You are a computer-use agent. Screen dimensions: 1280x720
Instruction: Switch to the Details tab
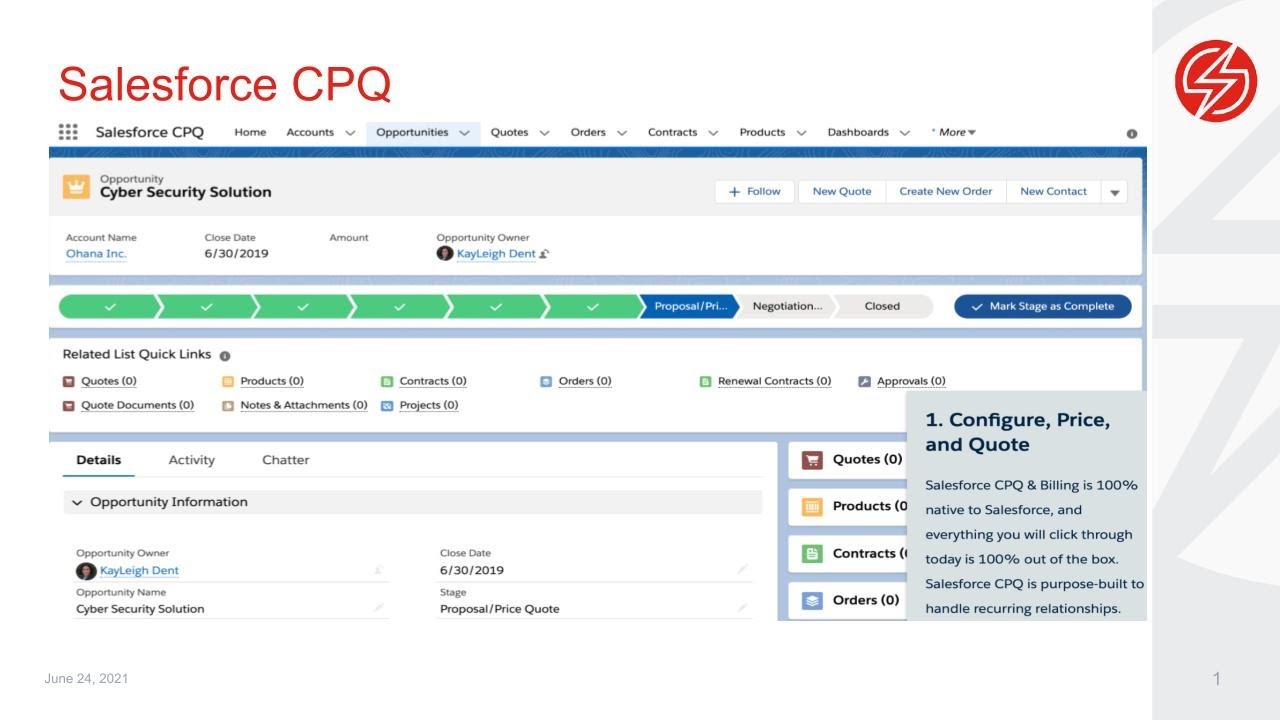tap(99, 460)
